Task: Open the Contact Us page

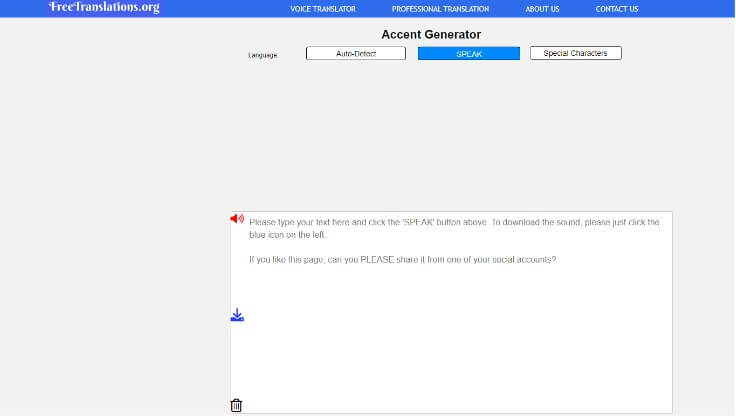Action: 617,9
